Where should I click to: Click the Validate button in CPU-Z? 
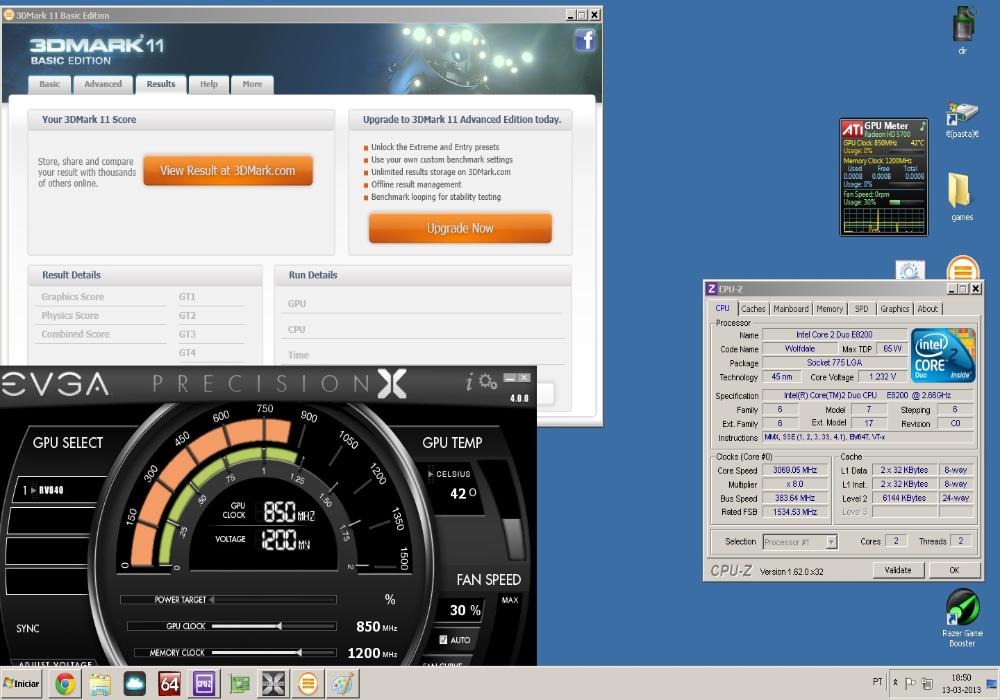coord(898,570)
